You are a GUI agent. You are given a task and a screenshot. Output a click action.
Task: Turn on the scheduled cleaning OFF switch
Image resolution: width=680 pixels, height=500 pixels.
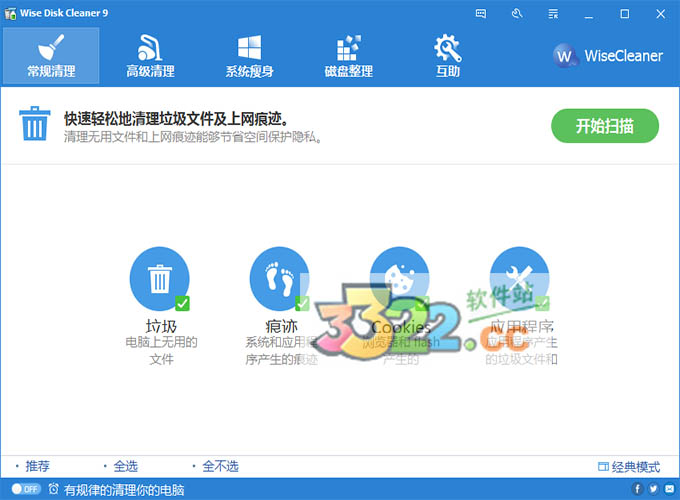point(26,489)
